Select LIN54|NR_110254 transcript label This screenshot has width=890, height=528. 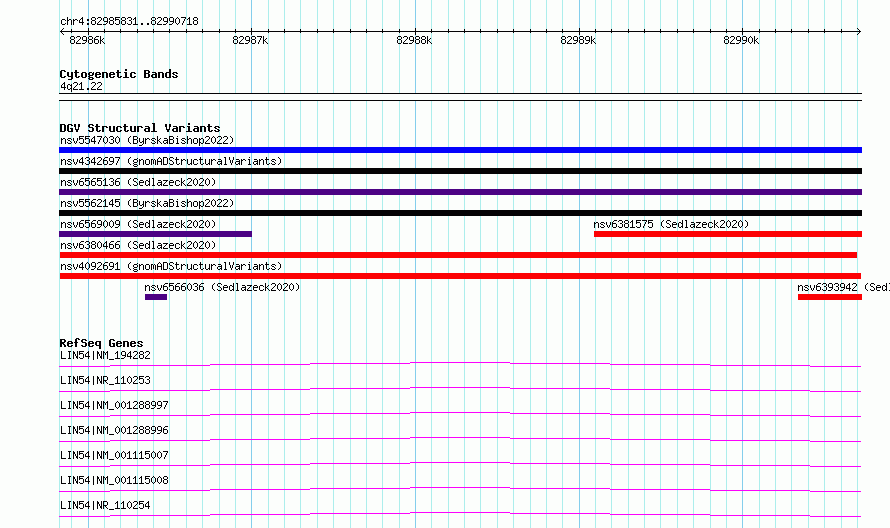pyautogui.click(x=105, y=505)
